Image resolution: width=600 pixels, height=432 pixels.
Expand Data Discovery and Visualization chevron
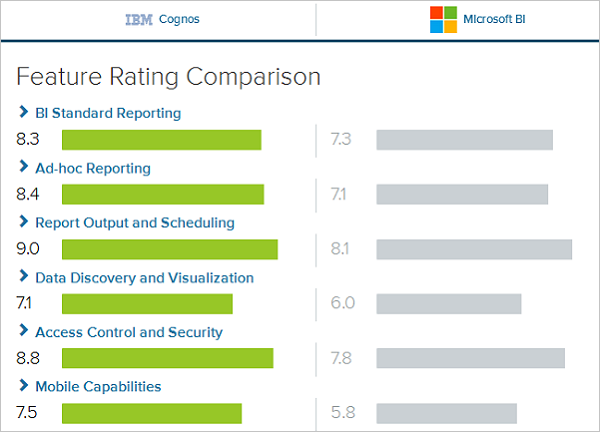(24, 278)
